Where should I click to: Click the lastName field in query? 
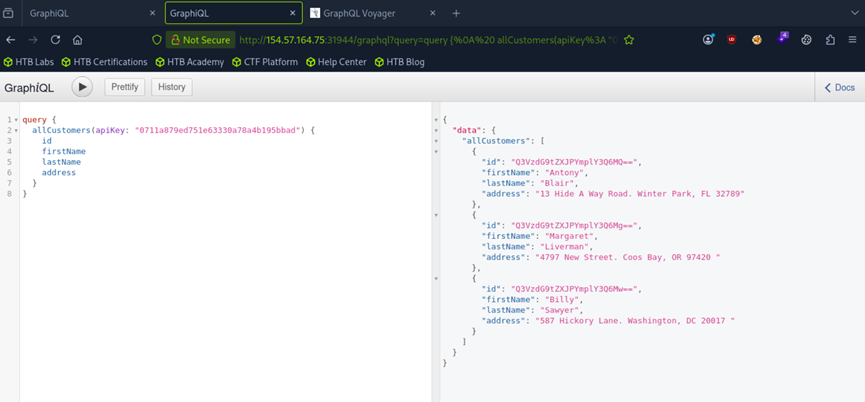(61, 162)
